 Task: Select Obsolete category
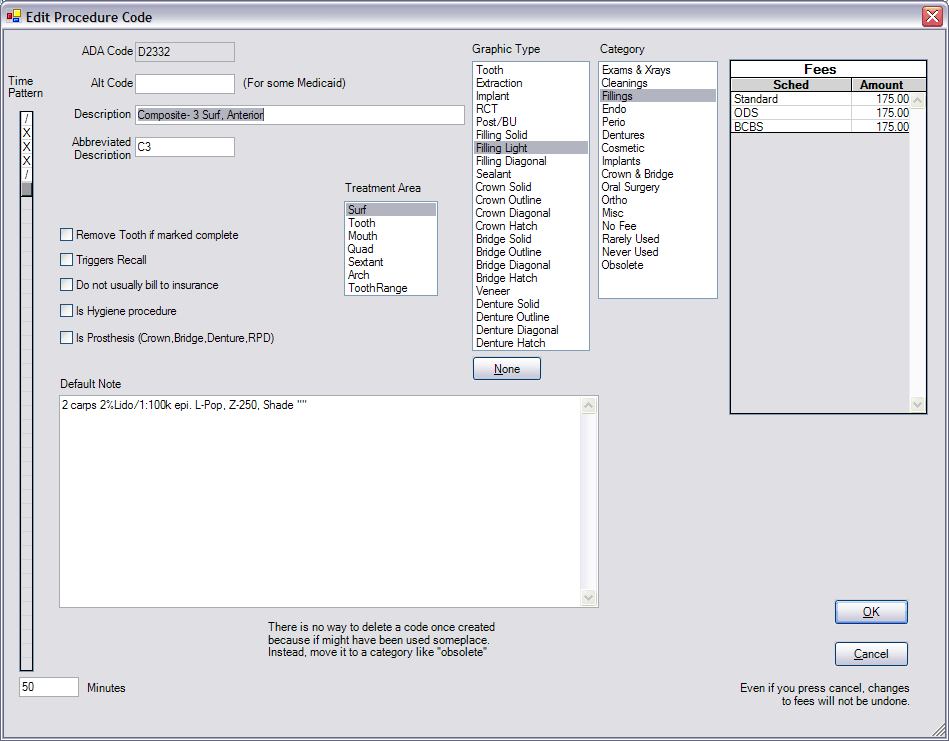(657, 265)
